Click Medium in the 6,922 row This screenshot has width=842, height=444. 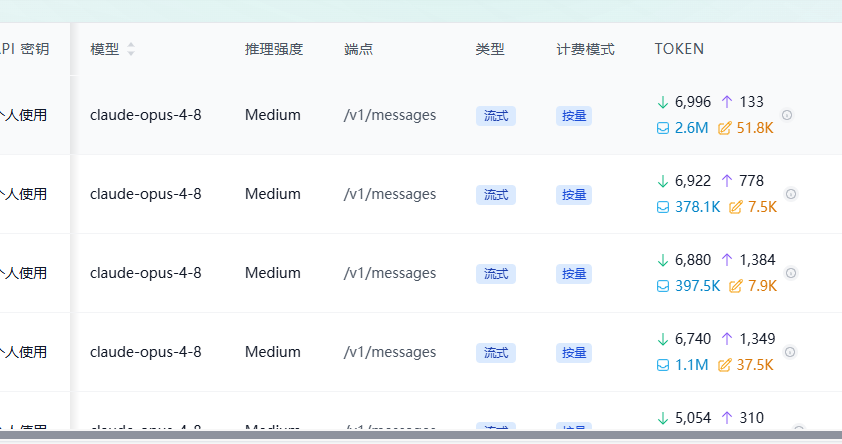point(273,194)
